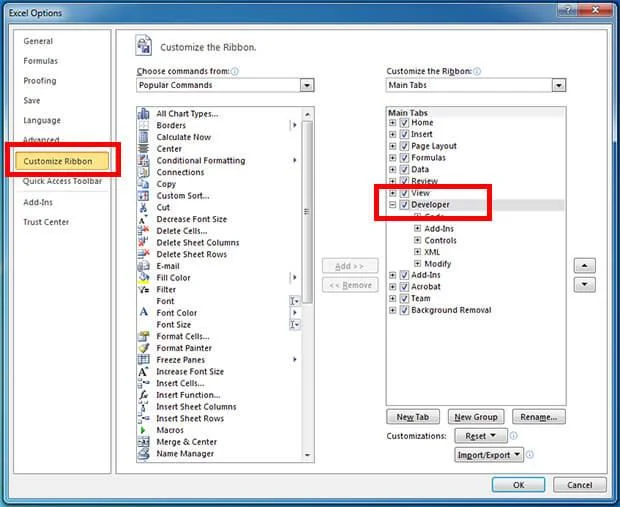Select the Center alignment icon

coord(143,149)
